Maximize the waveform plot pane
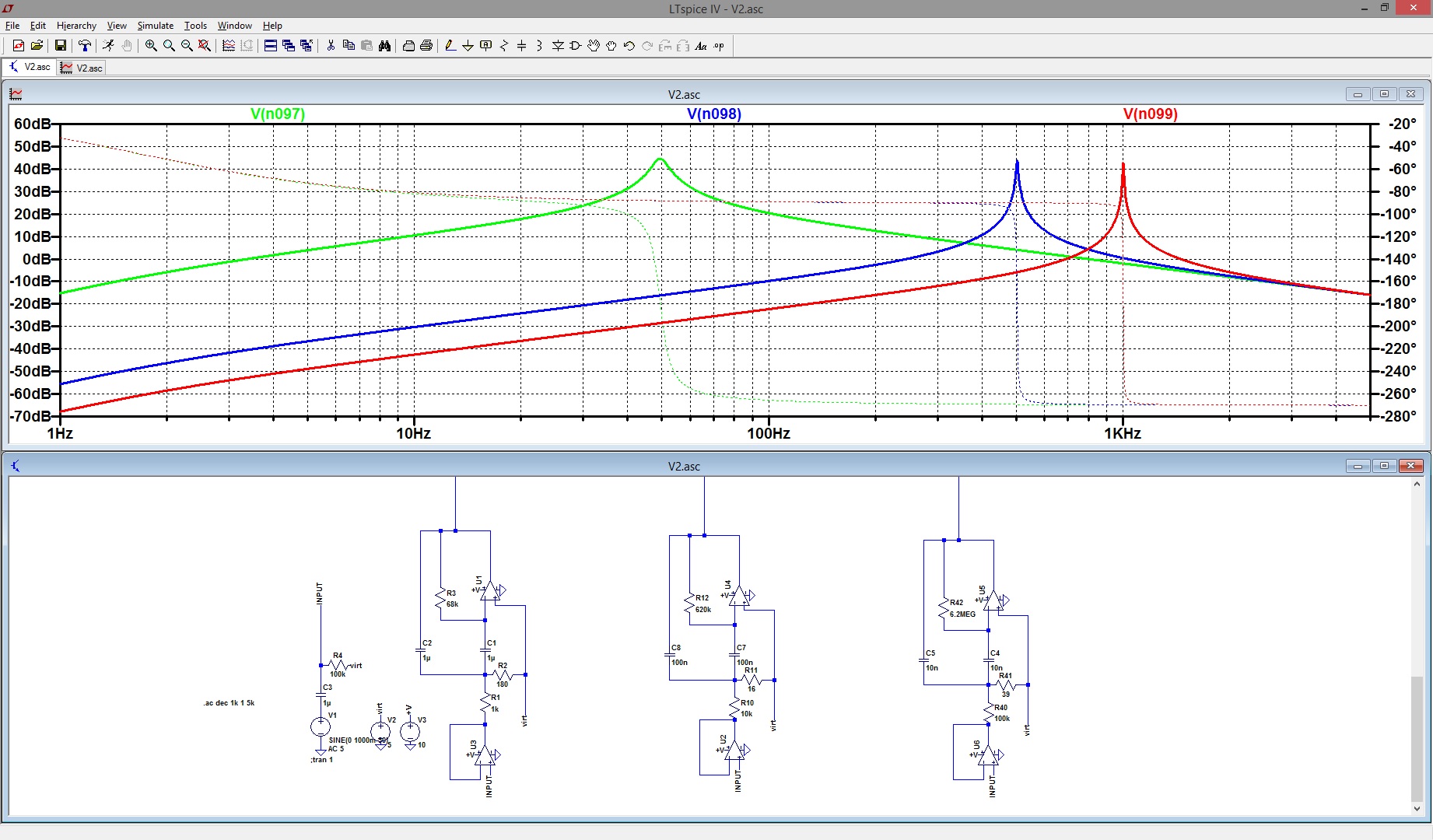 click(1384, 94)
